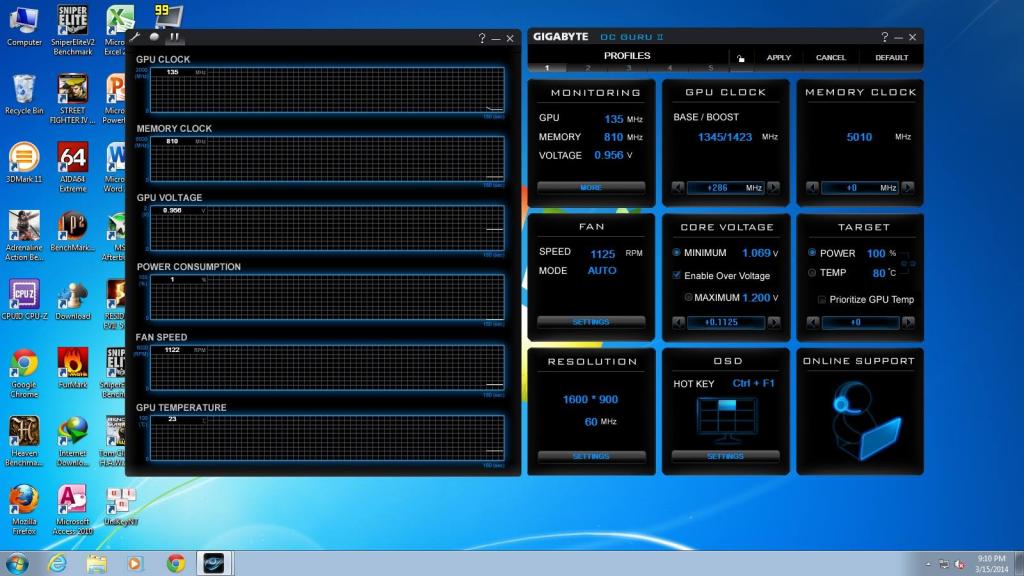The image size is (1024, 576).
Task: Open Resolution SETTINGS button
Action: pyautogui.click(x=591, y=456)
